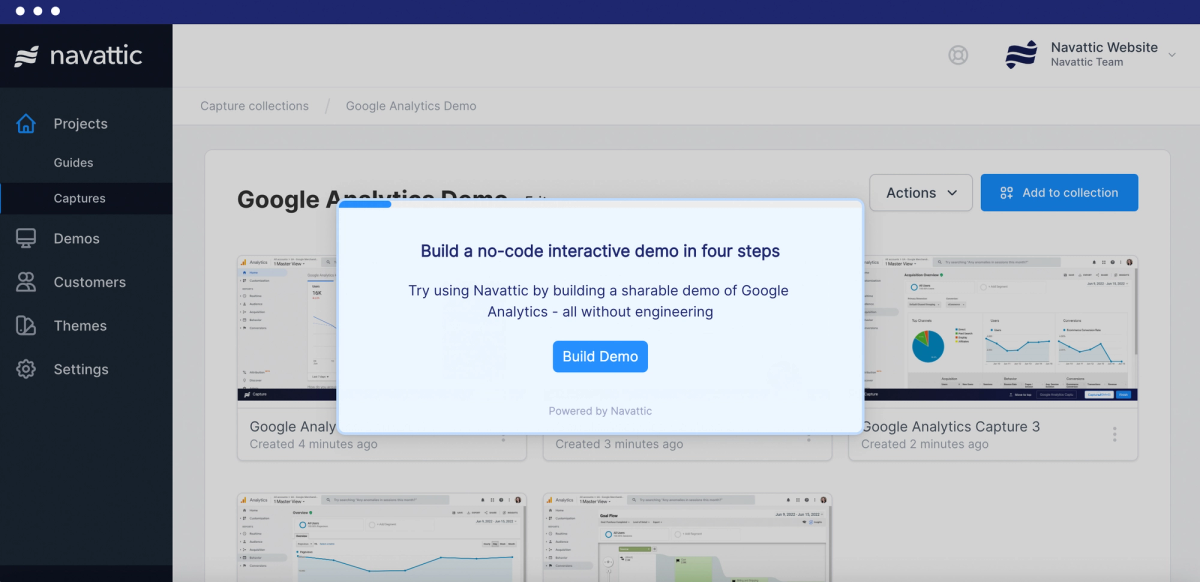Click the four steps modal heading
This screenshot has height=582, width=1200.
tap(600, 251)
